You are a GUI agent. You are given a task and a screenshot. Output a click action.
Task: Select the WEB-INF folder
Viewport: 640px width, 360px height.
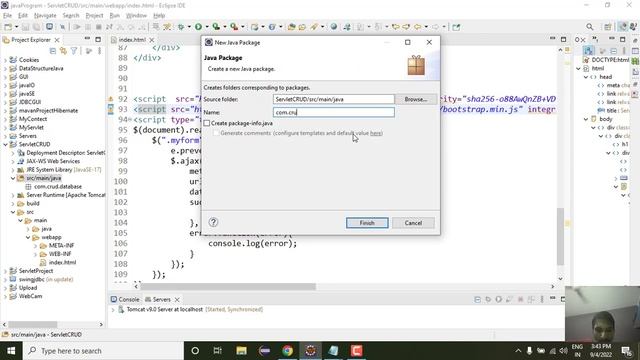coord(60,254)
